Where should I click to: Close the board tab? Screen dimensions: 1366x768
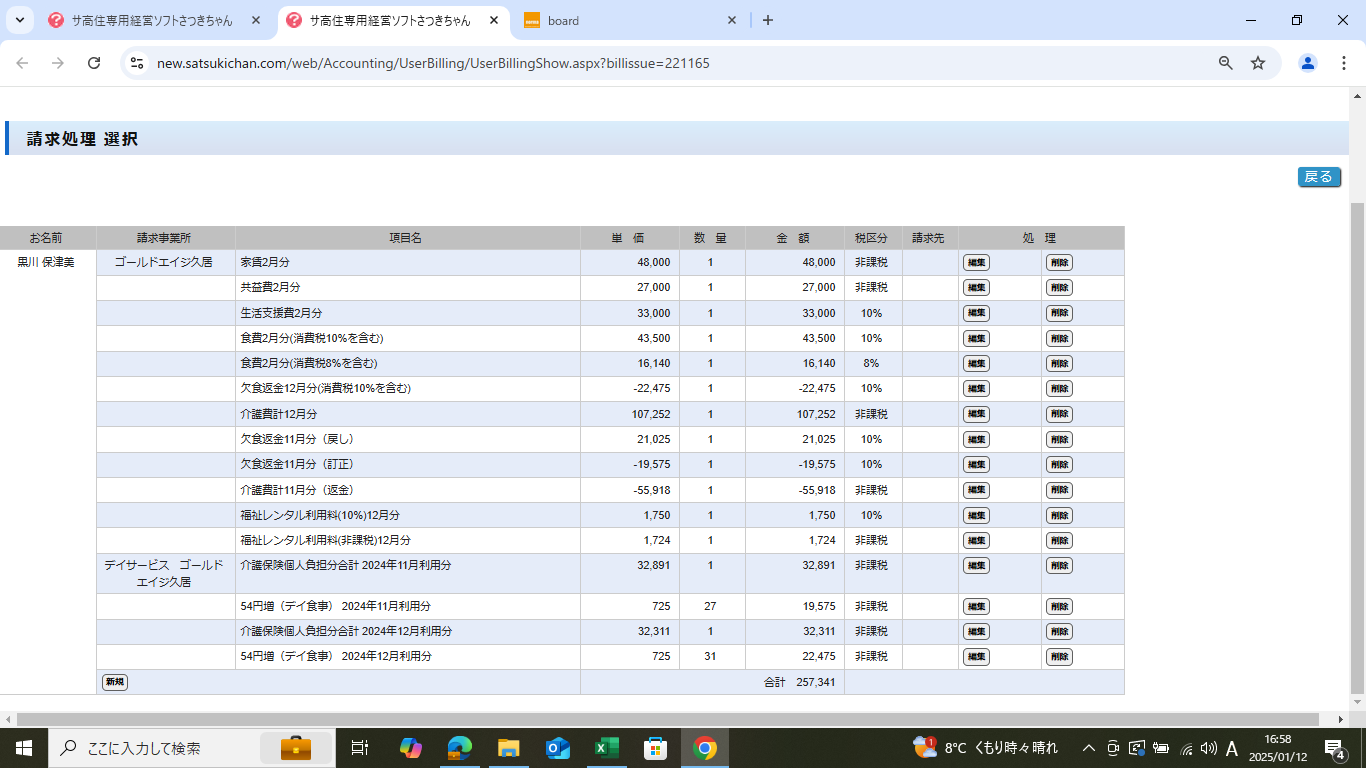click(x=732, y=20)
